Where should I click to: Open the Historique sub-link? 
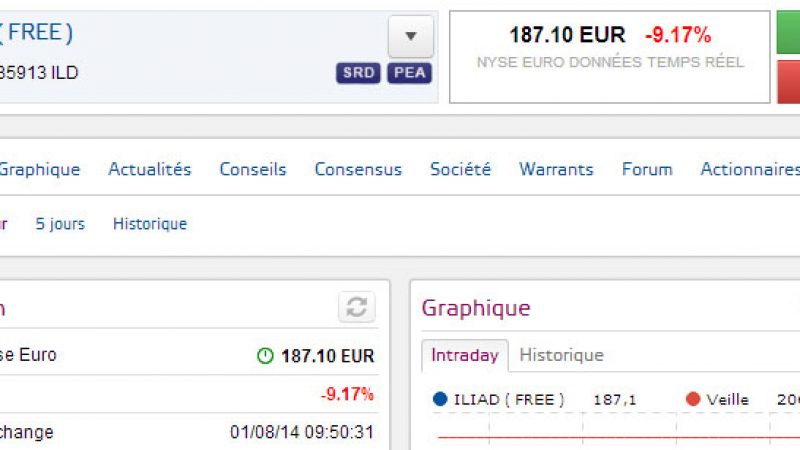[150, 224]
